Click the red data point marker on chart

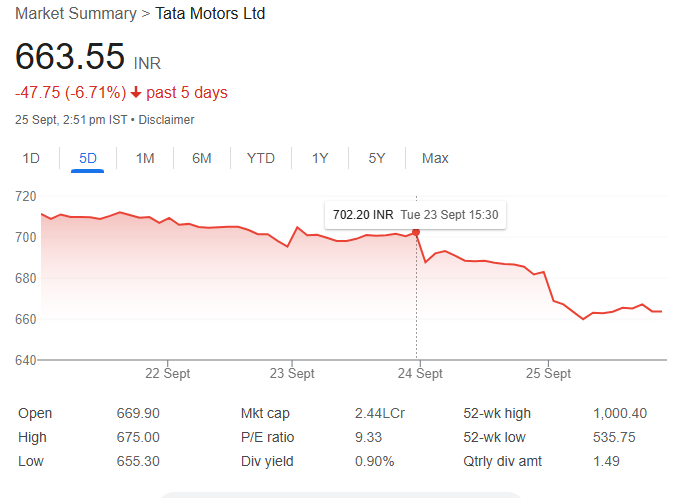coord(416,232)
